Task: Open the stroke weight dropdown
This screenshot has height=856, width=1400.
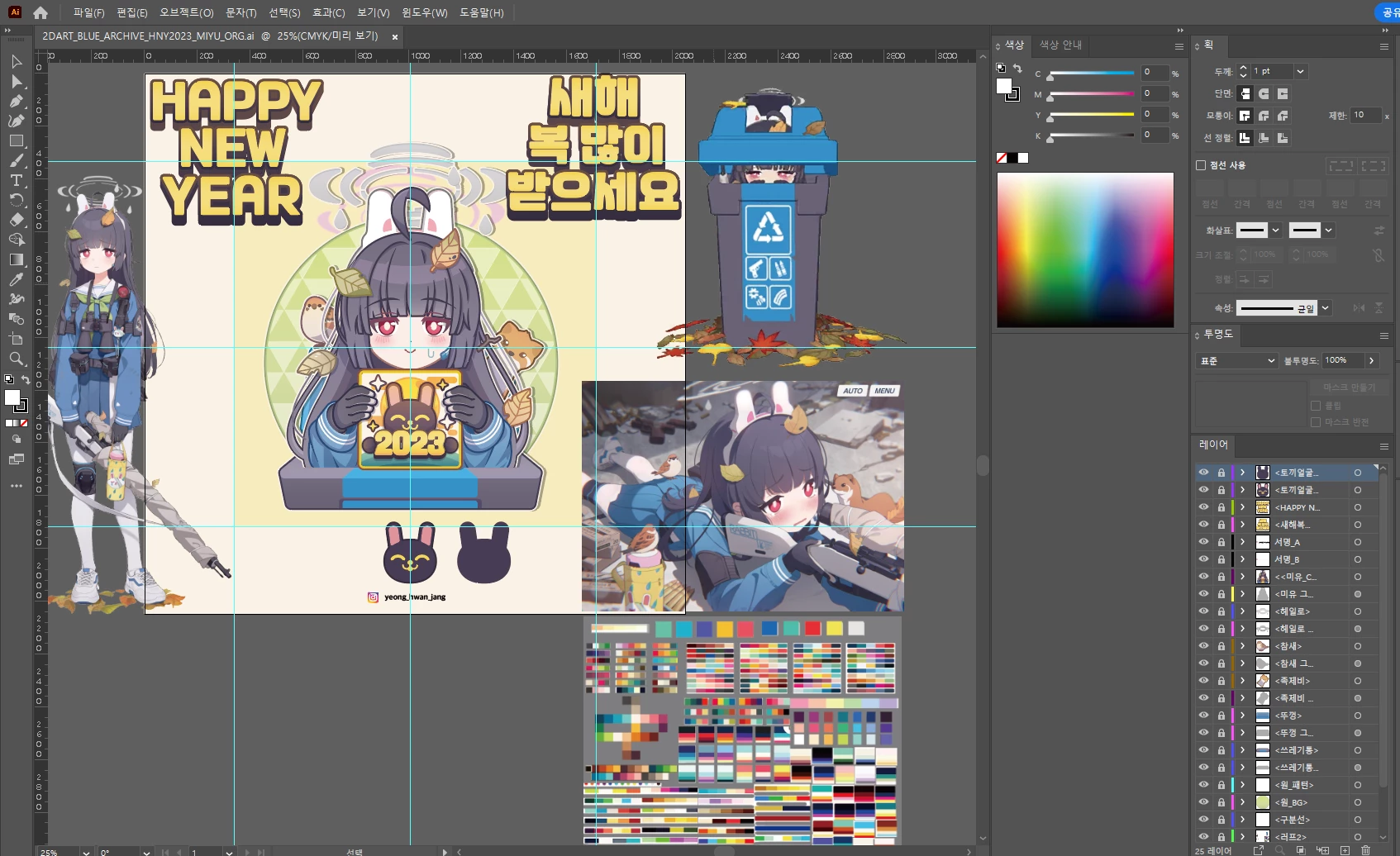Action: [x=1300, y=72]
